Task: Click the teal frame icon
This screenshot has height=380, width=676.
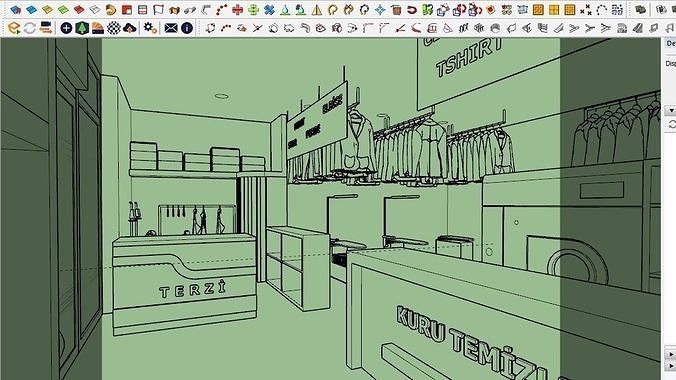Action: (x=523, y=9)
